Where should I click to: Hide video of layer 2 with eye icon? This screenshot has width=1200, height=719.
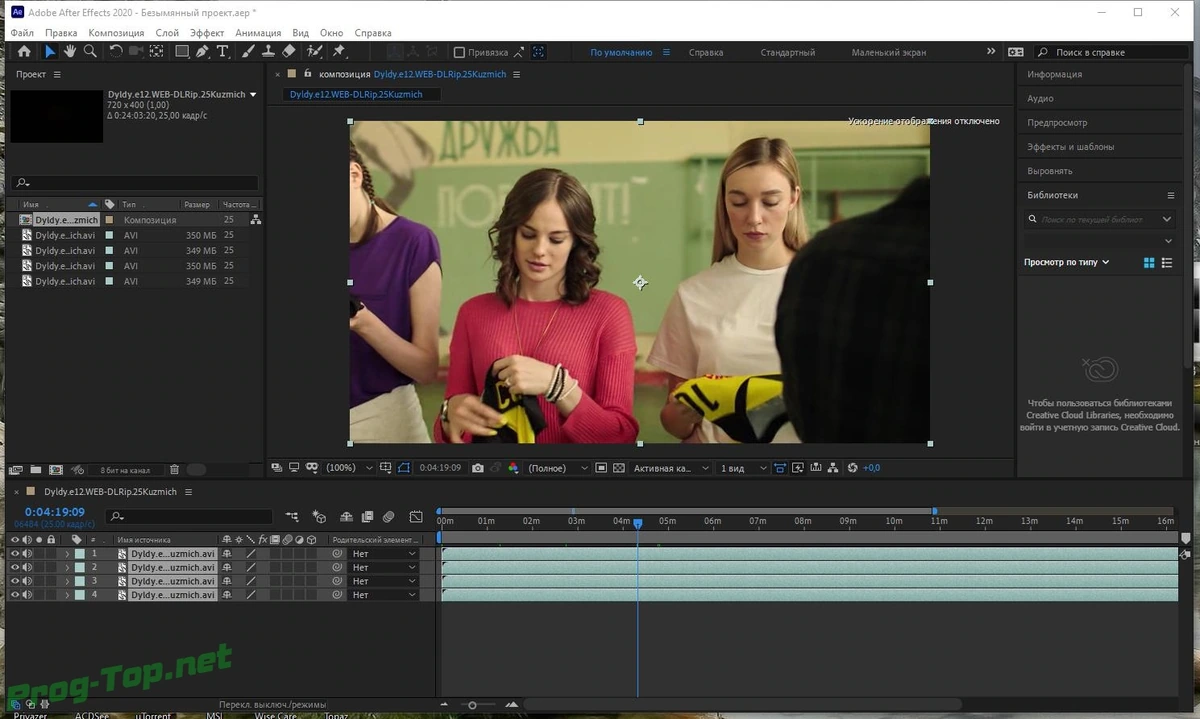[x=15, y=567]
